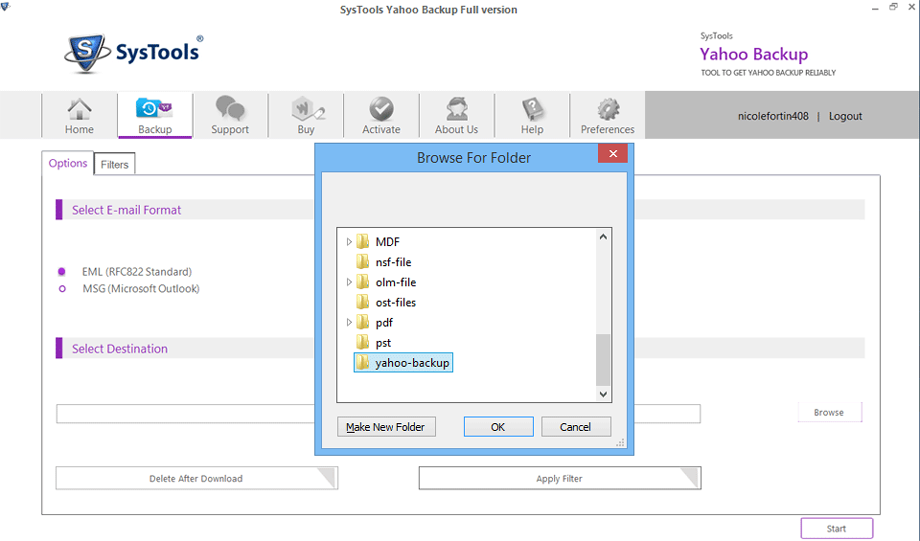Close the Browse For Folder dialog

[613, 154]
